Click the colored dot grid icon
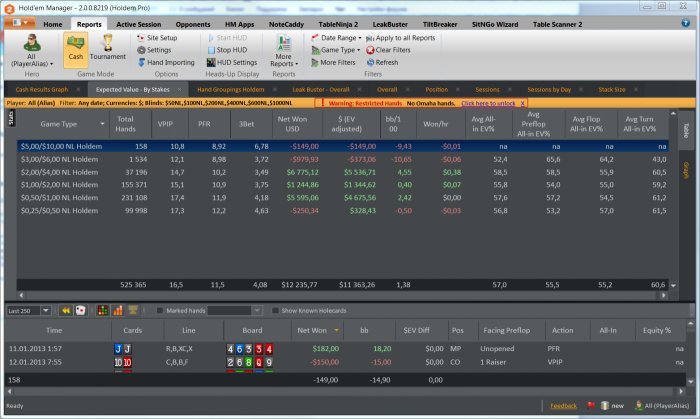This screenshot has height=419, width=700. (103, 311)
